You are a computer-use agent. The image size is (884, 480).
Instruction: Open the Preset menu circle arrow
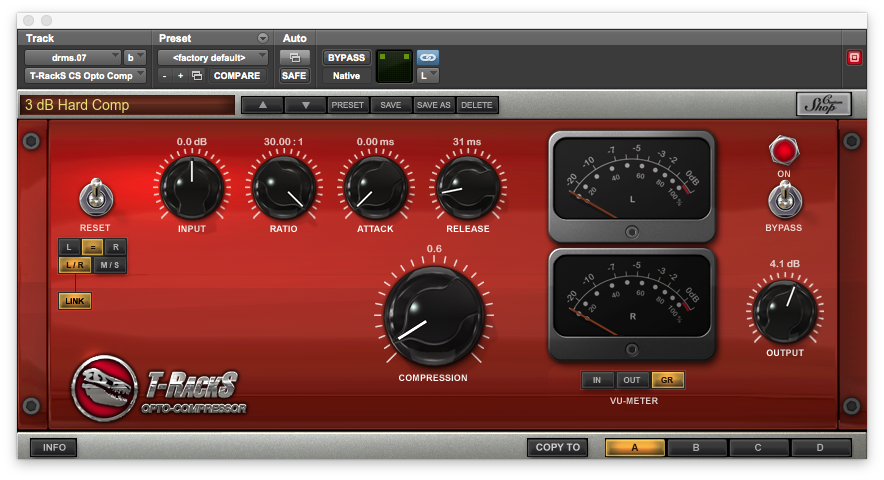(x=263, y=38)
